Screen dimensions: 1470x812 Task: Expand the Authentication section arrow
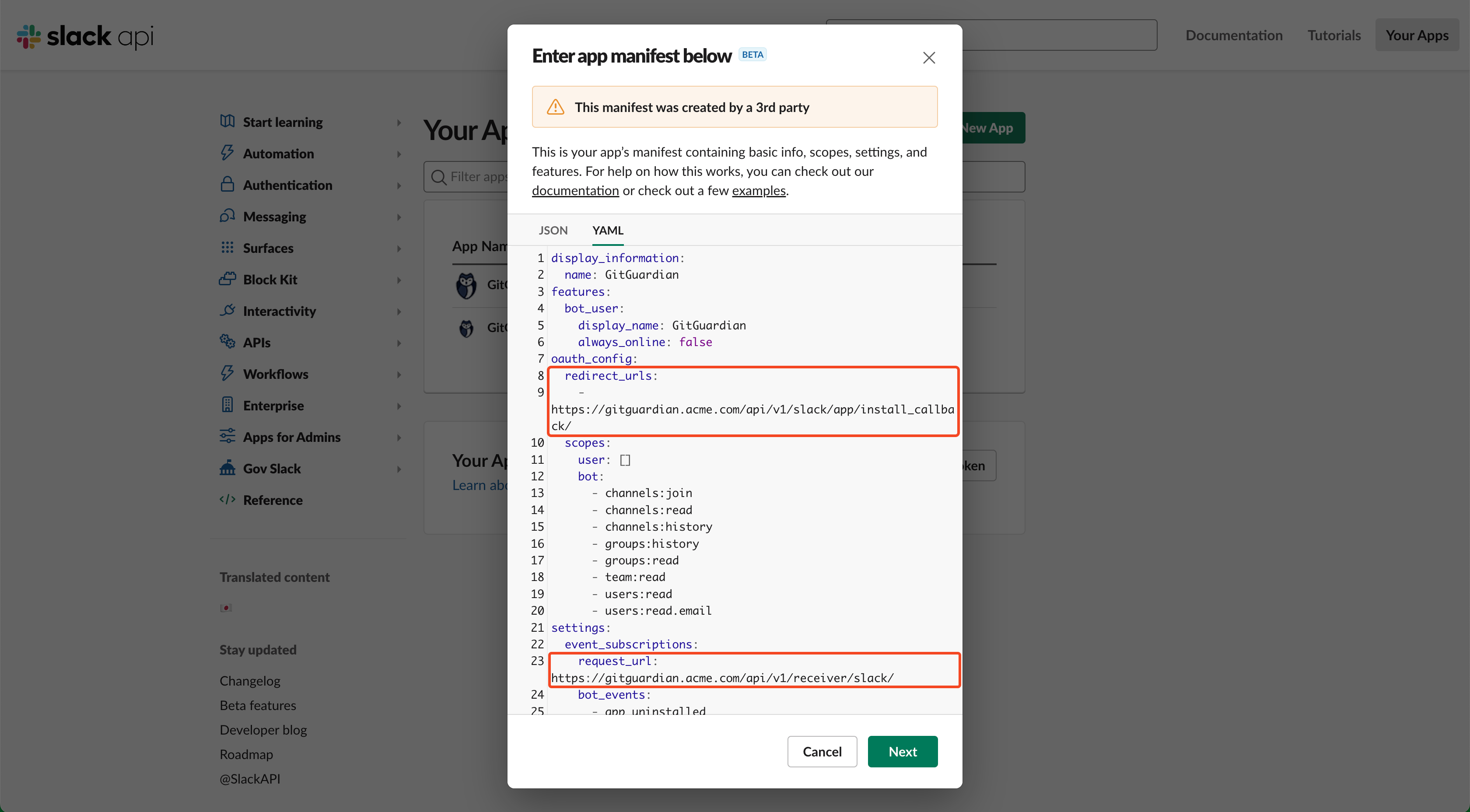(399, 185)
